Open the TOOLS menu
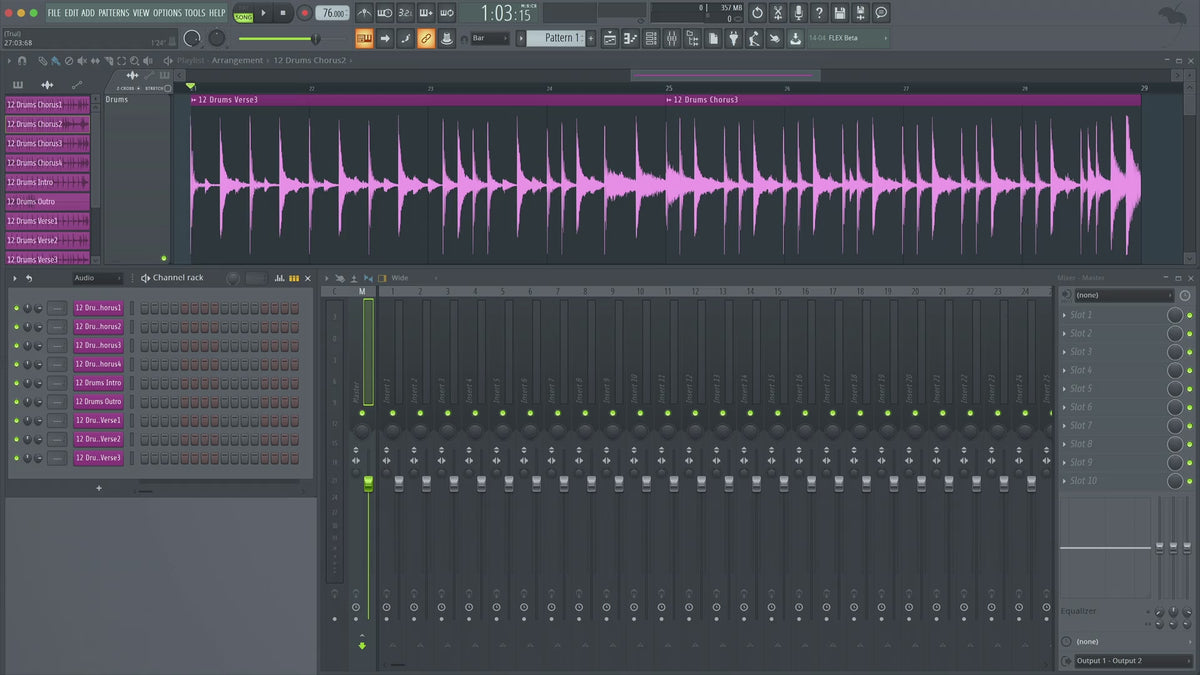This screenshot has height=675, width=1200. (x=194, y=13)
